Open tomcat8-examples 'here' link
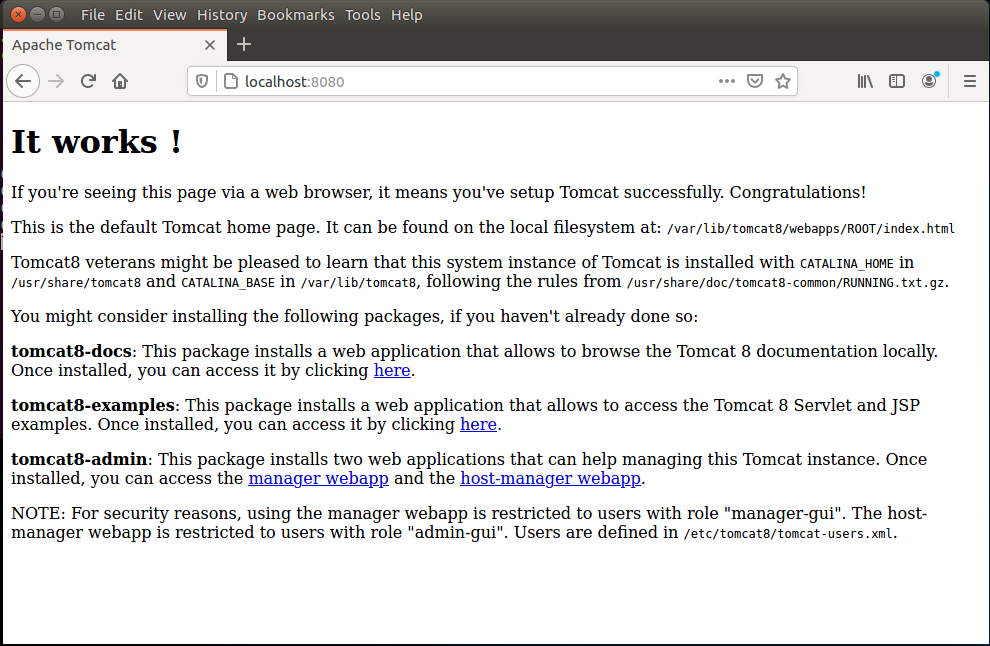Image resolution: width=990 pixels, height=646 pixels. tap(479, 424)
